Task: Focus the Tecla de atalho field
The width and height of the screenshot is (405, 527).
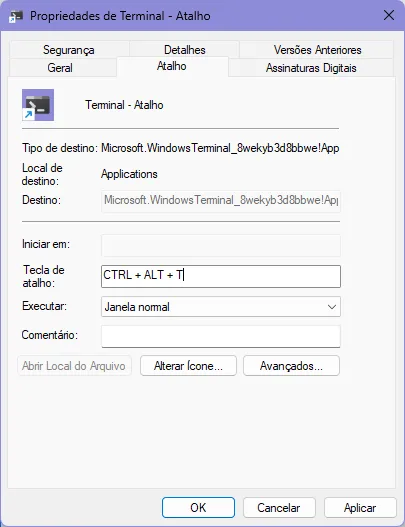Action: (x=221, y=276)
